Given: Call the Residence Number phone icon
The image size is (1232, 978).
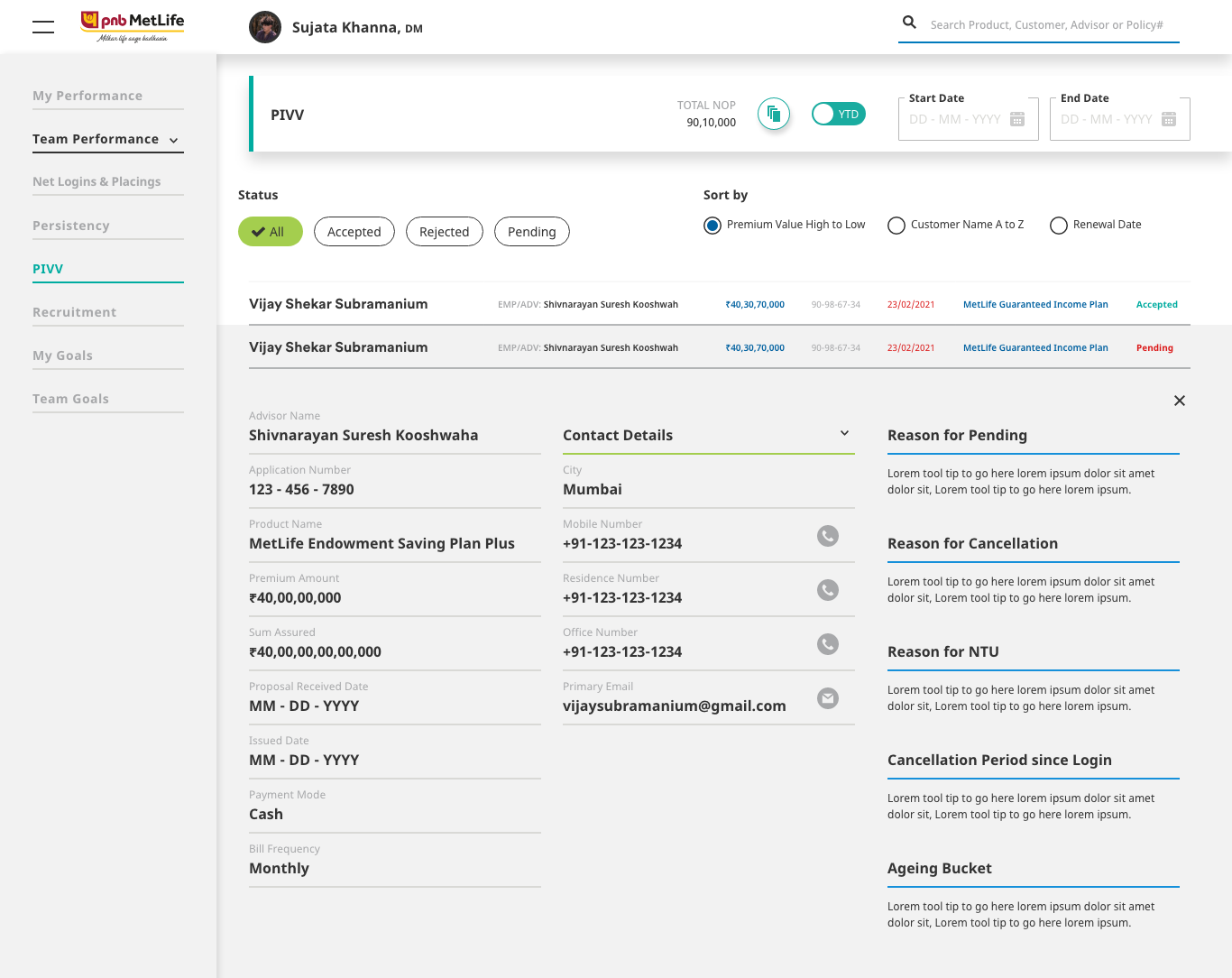Looking at the screenshot, I should point(828,590).
